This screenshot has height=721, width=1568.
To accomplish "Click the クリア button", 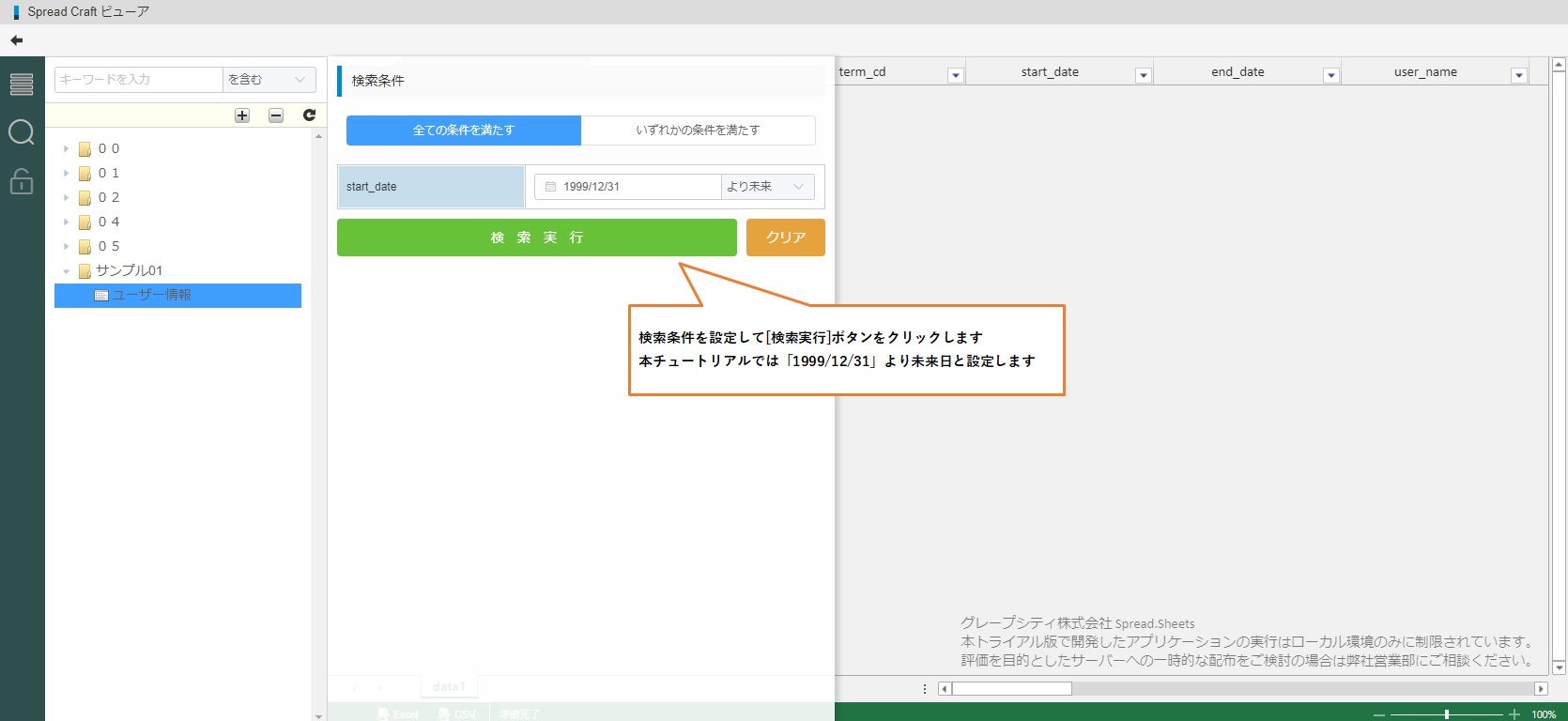I will 785,238.
